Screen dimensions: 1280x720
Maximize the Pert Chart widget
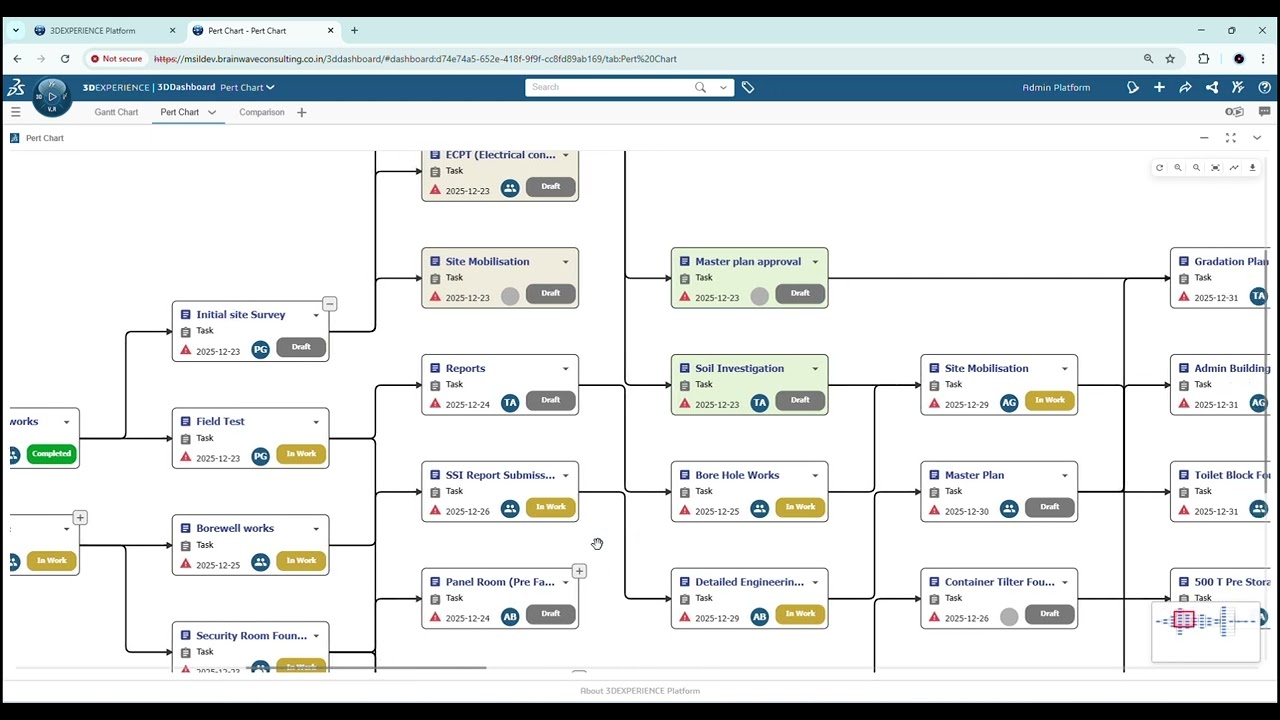1231,138
